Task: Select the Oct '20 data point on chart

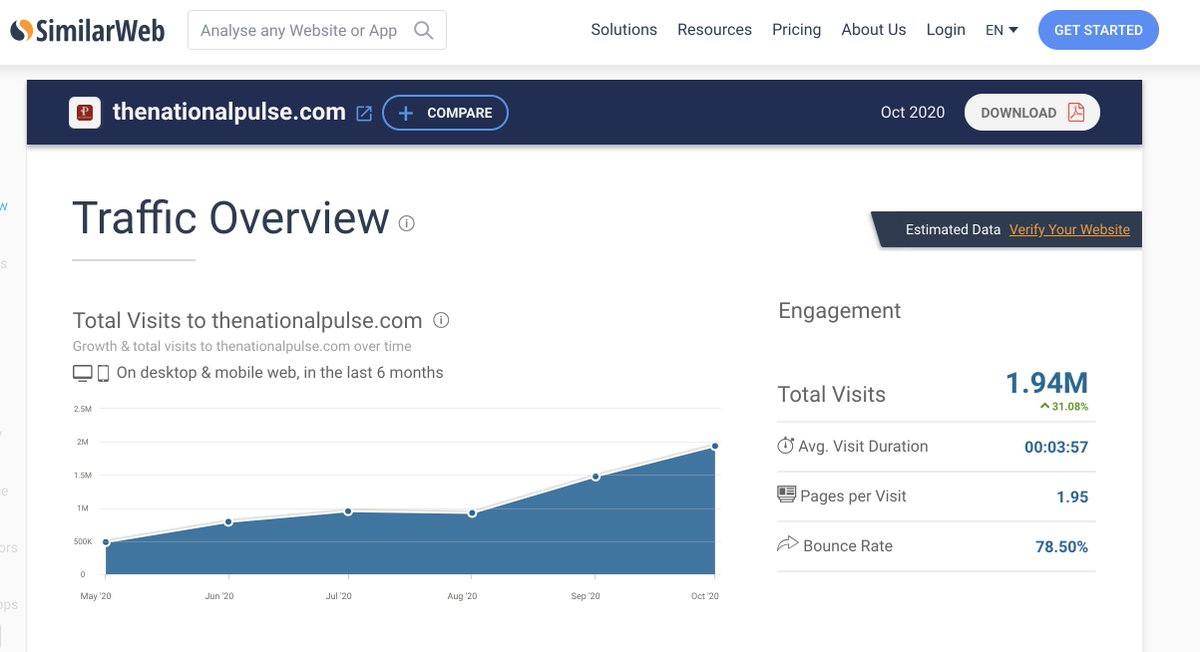Action: coord(715,446)
